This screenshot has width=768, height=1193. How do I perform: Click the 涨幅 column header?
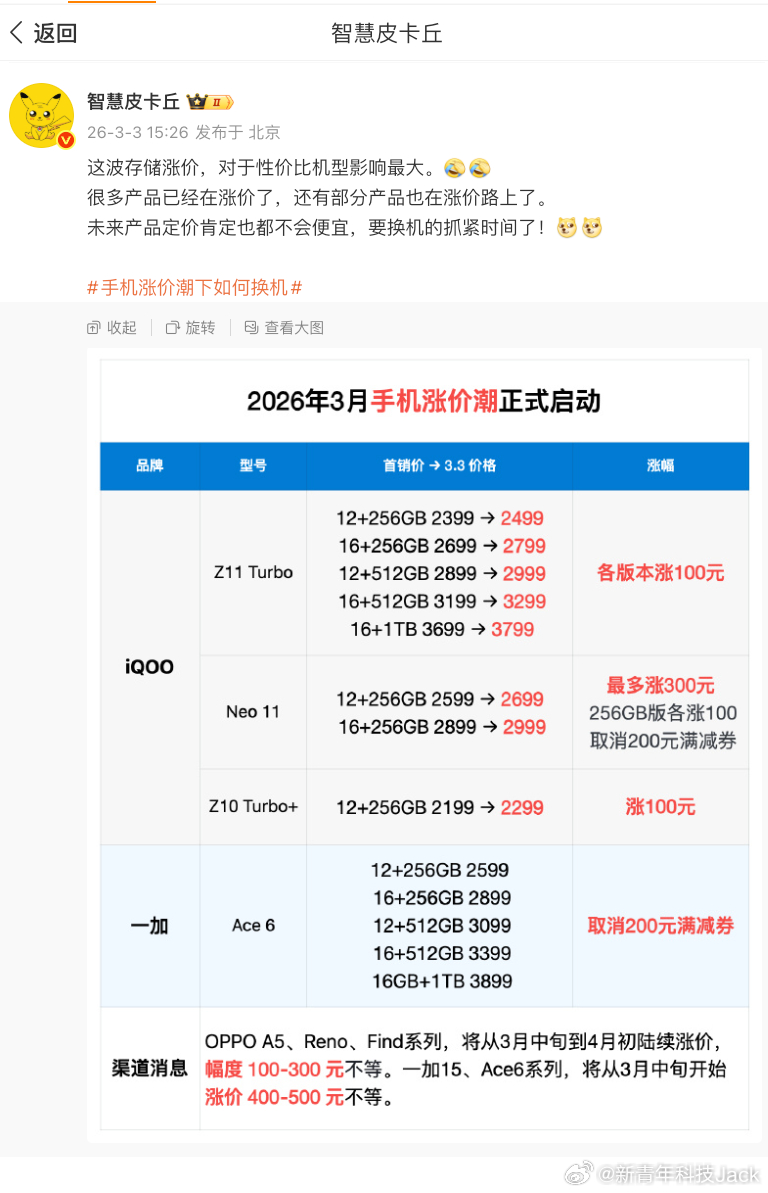661,466
